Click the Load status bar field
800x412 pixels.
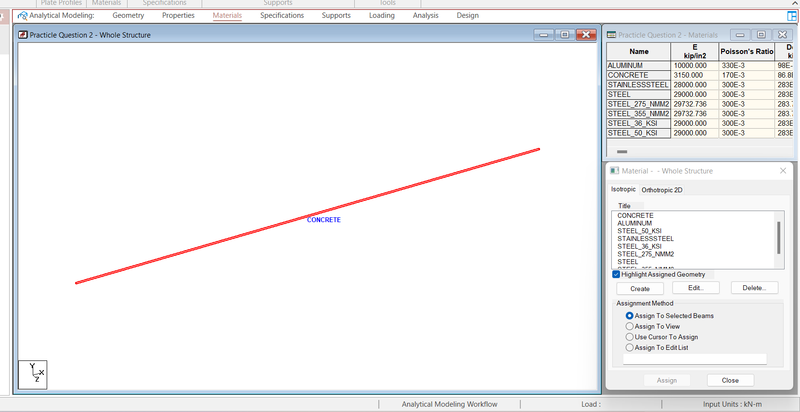(x=591, y=404)
